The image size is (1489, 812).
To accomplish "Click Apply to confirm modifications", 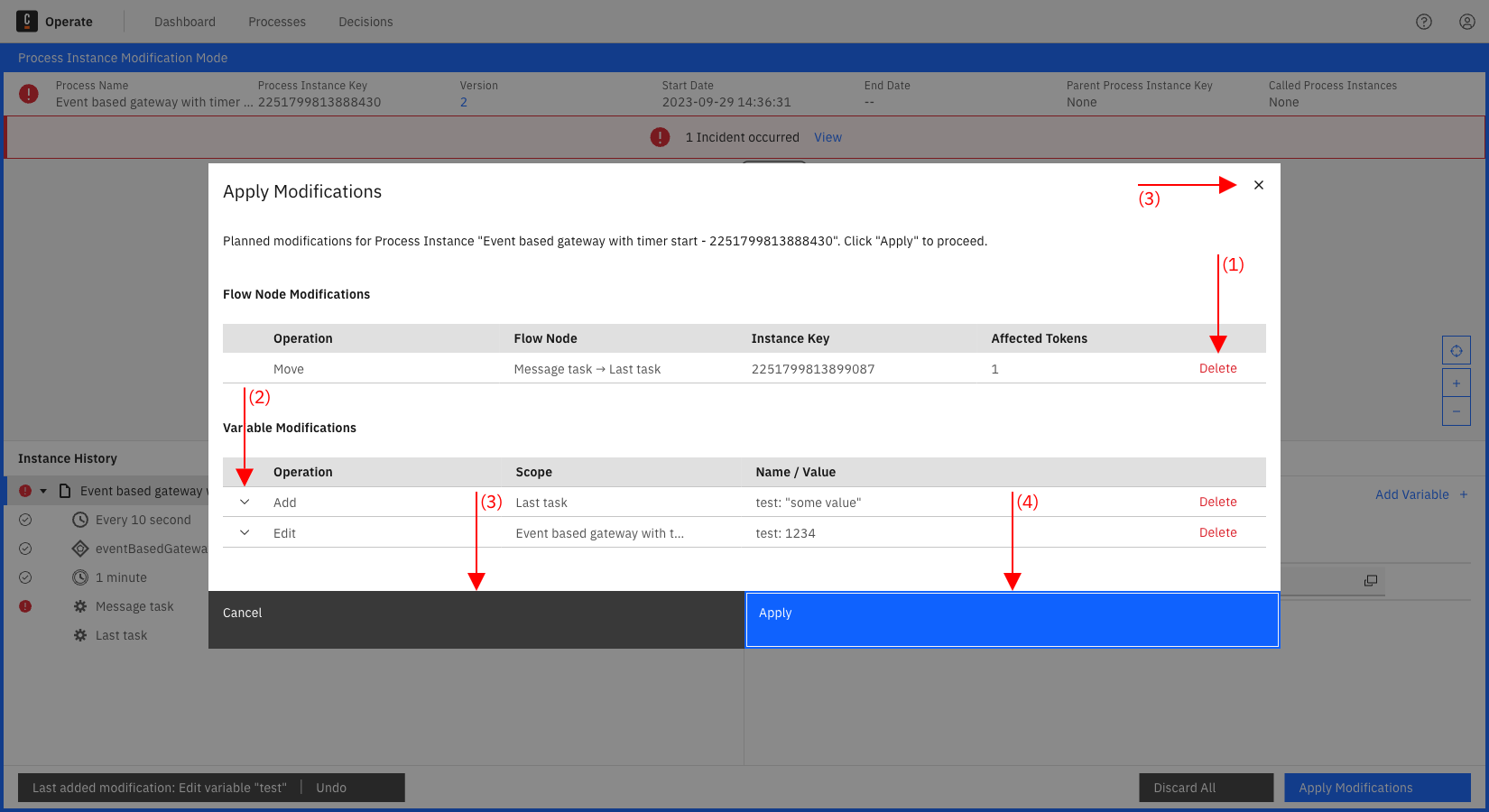I will click(x=1012, y=620).
